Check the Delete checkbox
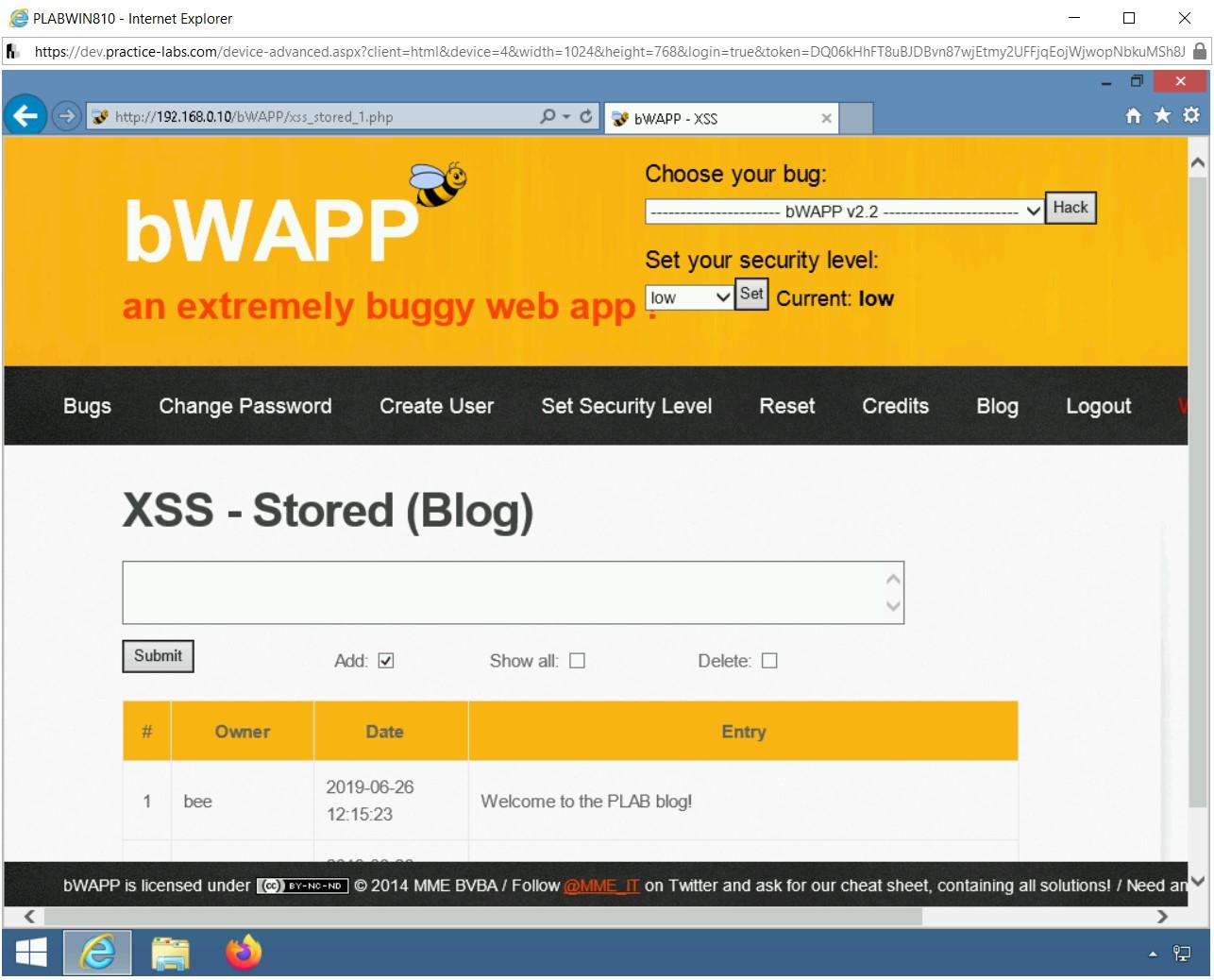The height and width of the screenshot is (980, 1214). 769,660
